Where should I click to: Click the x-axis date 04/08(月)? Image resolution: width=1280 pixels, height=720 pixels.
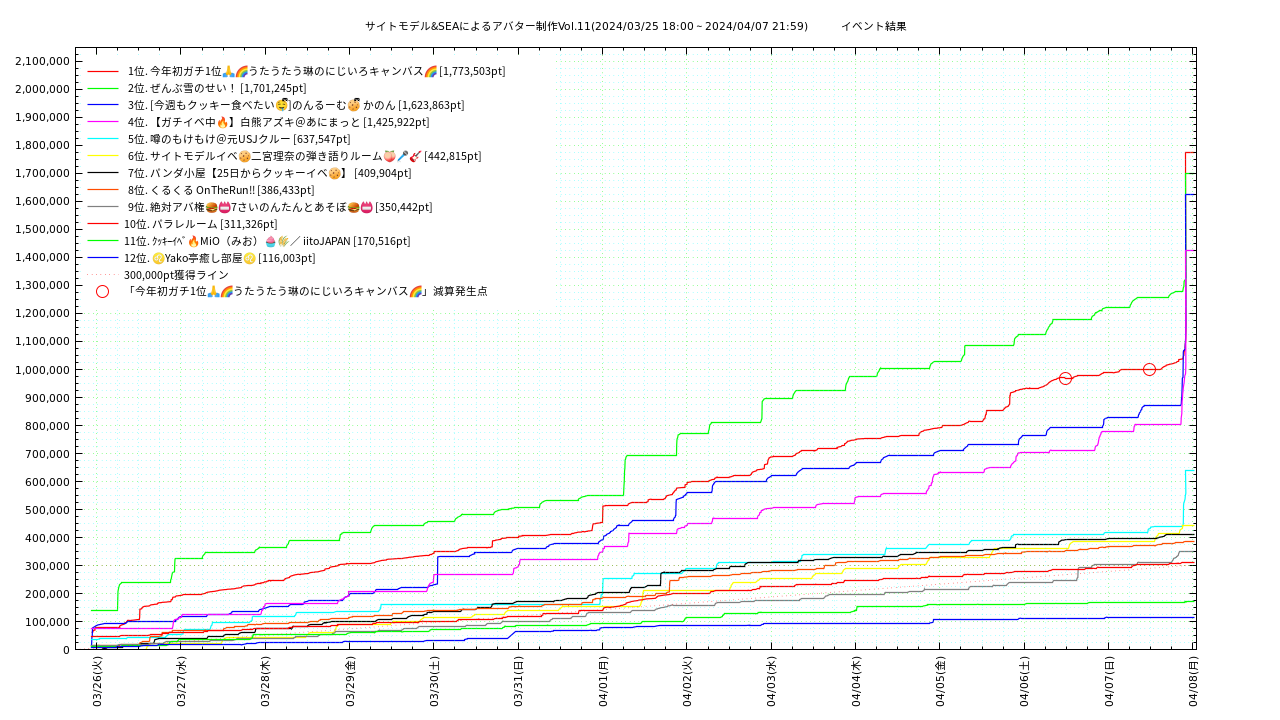tap(1193, 682)
